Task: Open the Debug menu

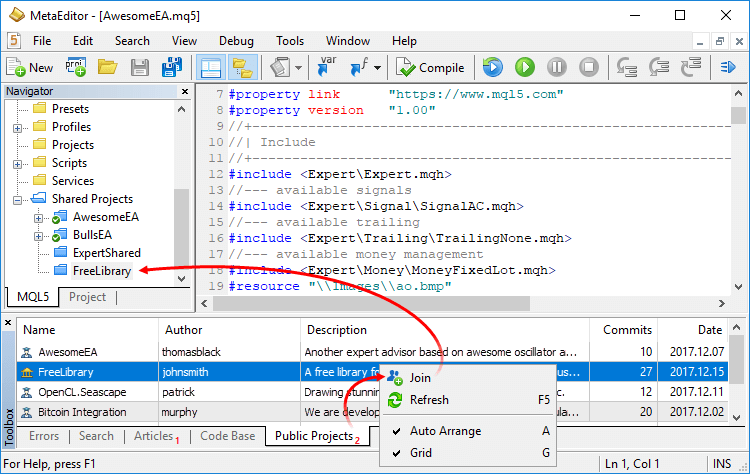Action: click(236, 41)
